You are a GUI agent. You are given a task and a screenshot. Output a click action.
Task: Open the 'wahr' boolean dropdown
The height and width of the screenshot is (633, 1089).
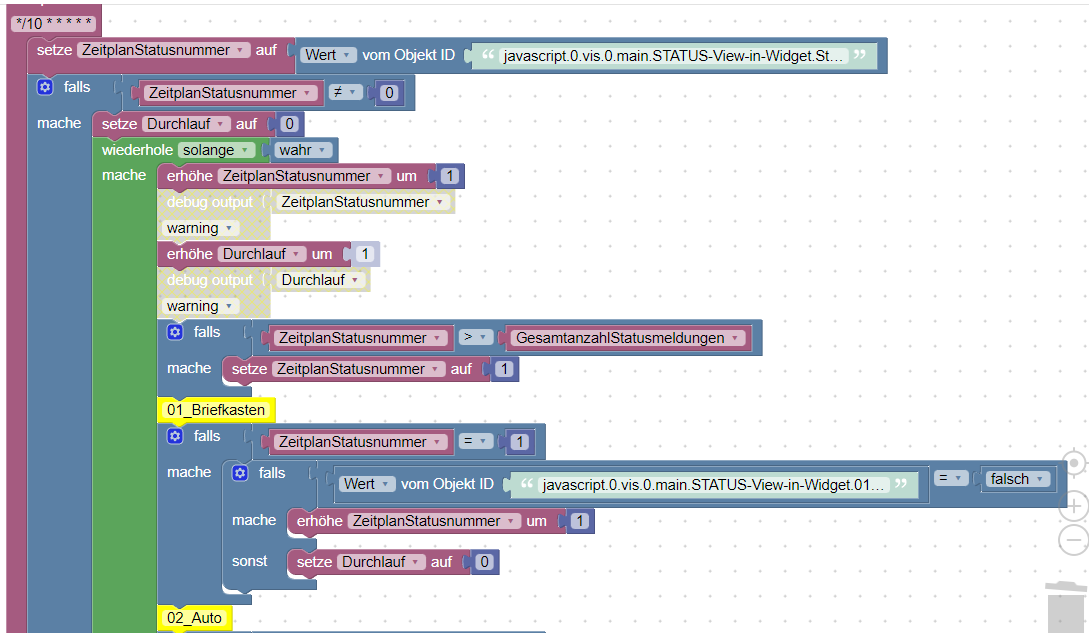click(x=302, y=150)
